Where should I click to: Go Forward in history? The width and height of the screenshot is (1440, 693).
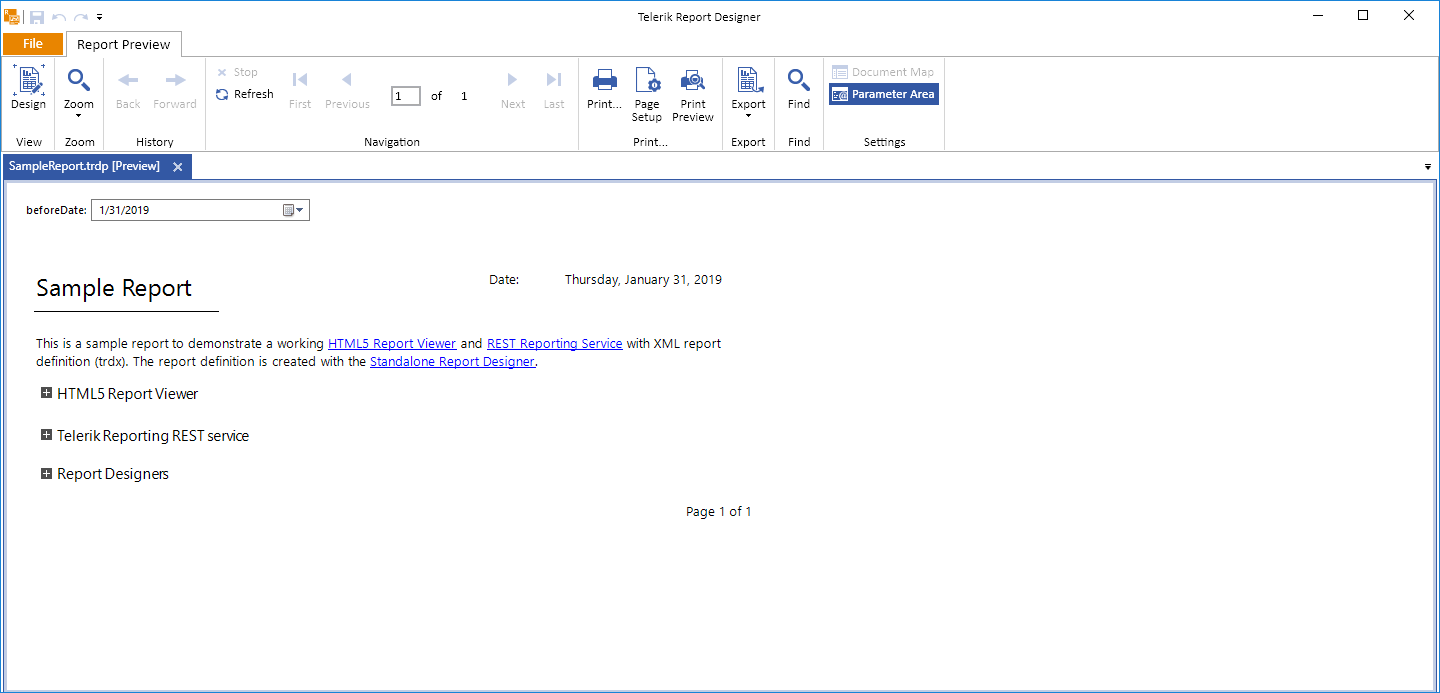[x=175, y=89]
